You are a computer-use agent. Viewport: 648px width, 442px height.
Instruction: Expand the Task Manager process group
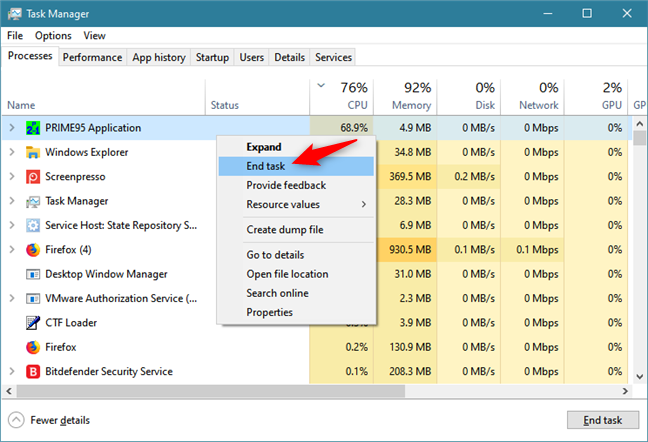tap(12, 201)
